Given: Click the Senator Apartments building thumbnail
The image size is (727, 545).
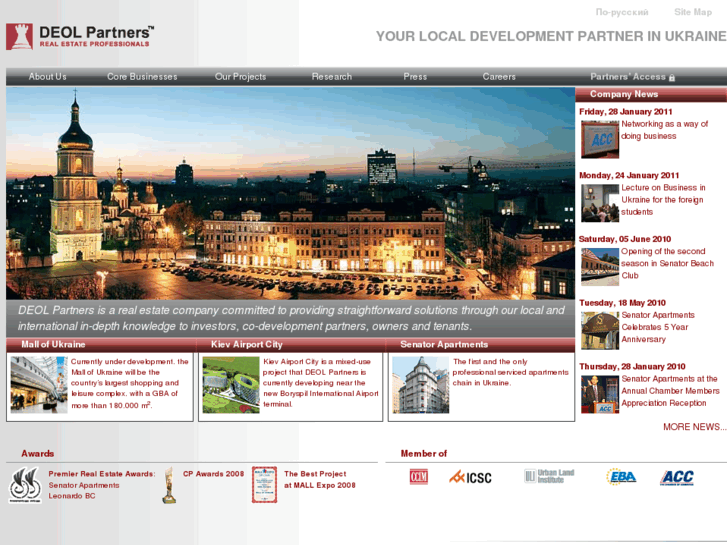Looking at the screenshot, I should (421, 385).
